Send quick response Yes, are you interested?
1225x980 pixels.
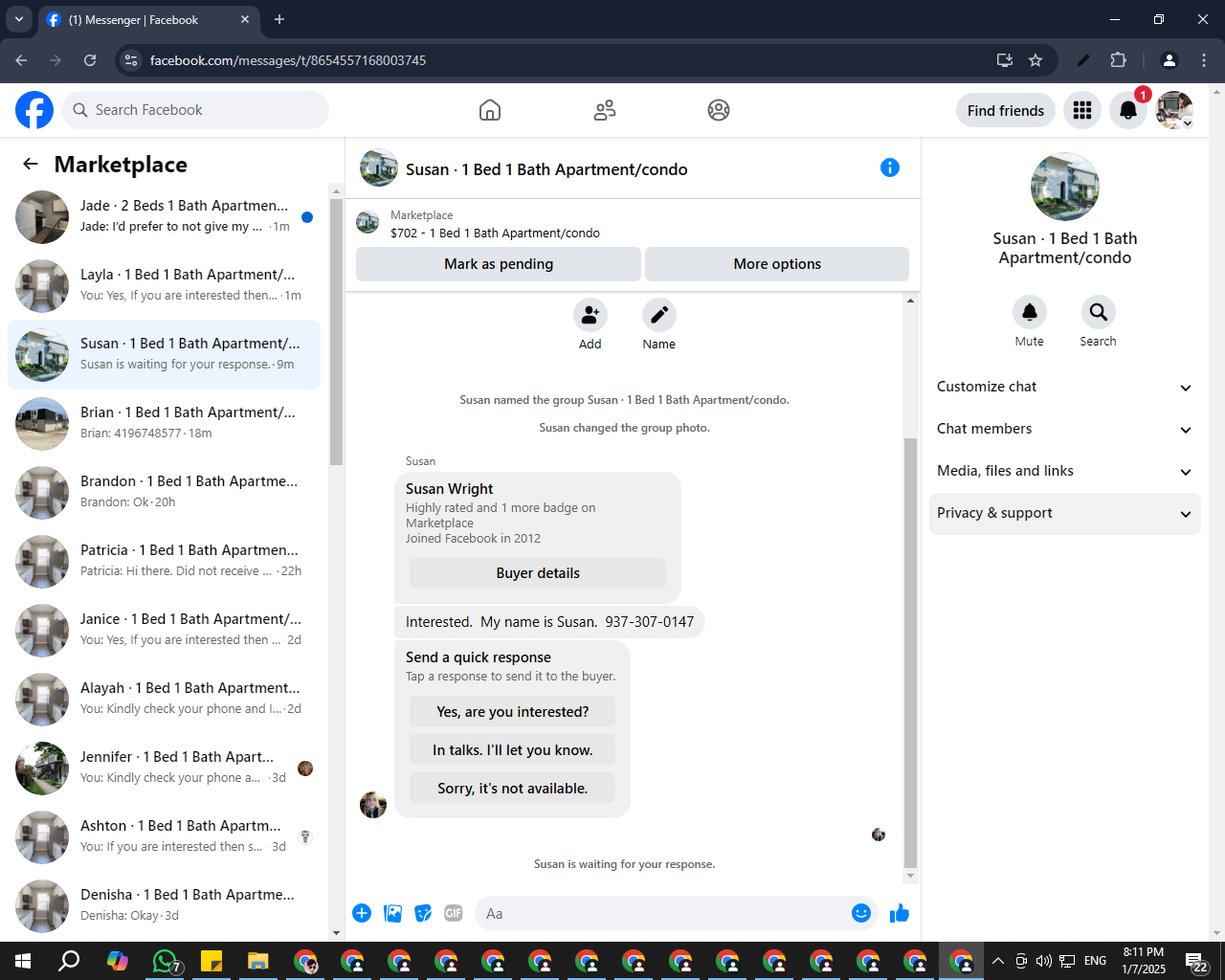[513, 711]
